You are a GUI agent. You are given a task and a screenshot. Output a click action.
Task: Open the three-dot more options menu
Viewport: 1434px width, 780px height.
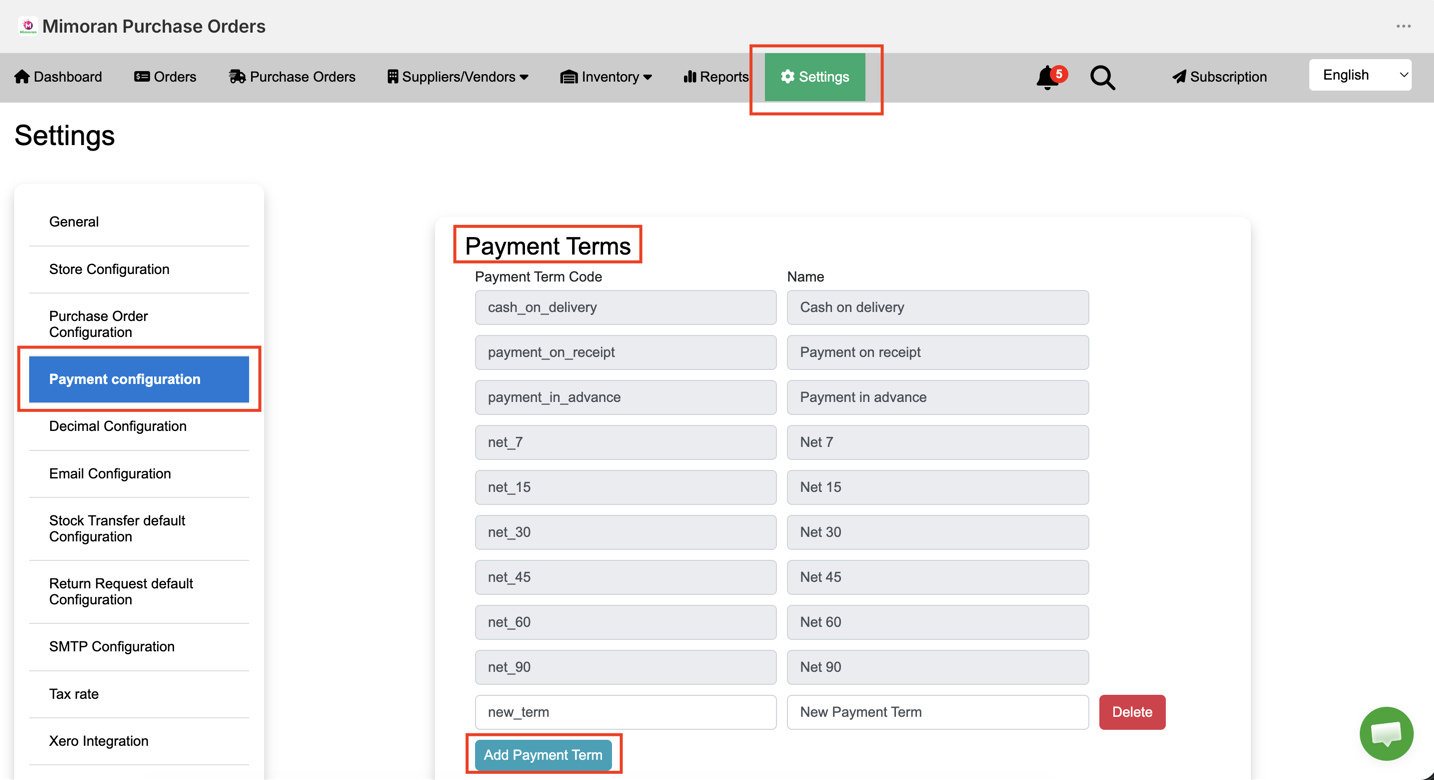1404,26
